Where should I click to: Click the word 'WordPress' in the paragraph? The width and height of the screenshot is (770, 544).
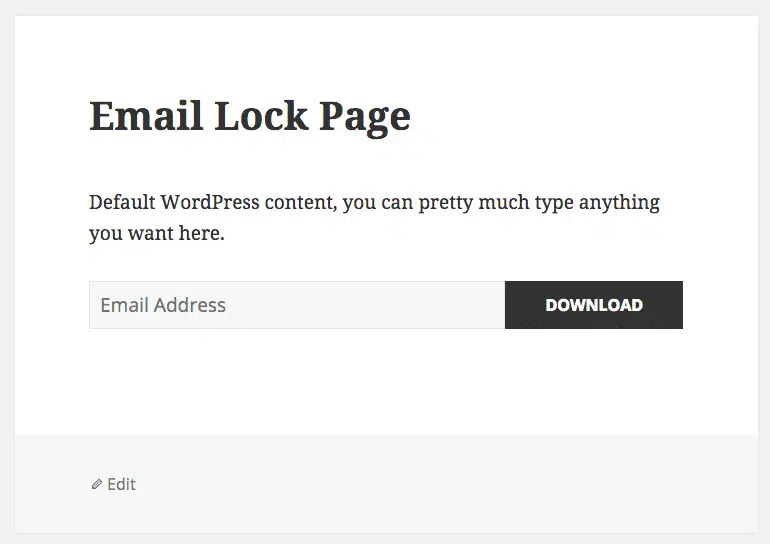tap(210, 202)
